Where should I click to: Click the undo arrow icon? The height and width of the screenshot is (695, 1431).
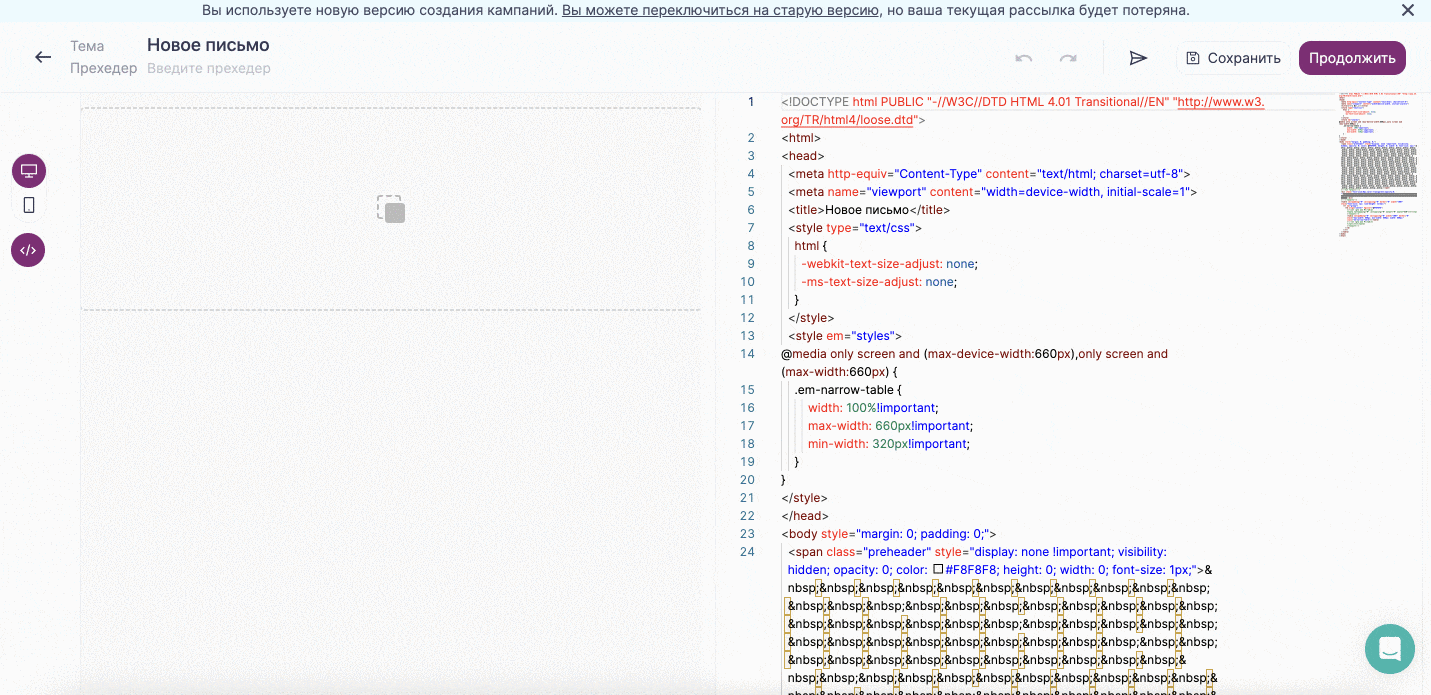[x=1023, y=58]
